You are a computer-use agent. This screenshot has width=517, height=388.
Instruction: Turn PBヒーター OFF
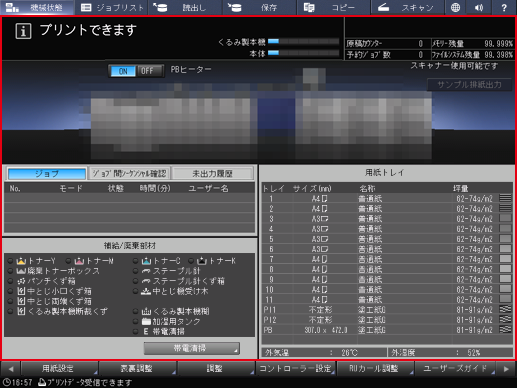click(149, 71)
